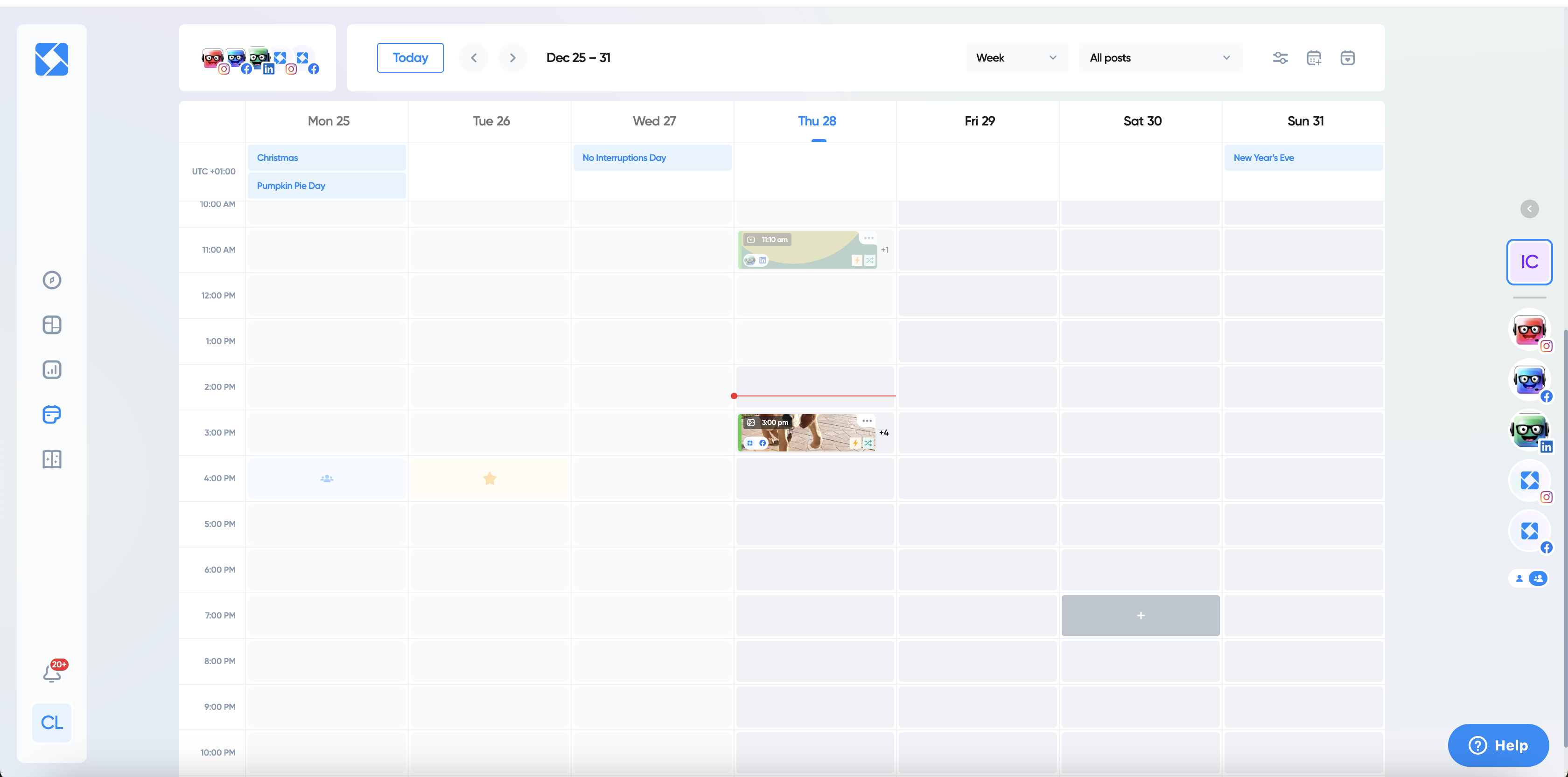Image resolution: width=1568 pixels, height=777 pixels.
Task: Open the Analytics panel icon
Action: pyautogui.click(x=51, y=370)
